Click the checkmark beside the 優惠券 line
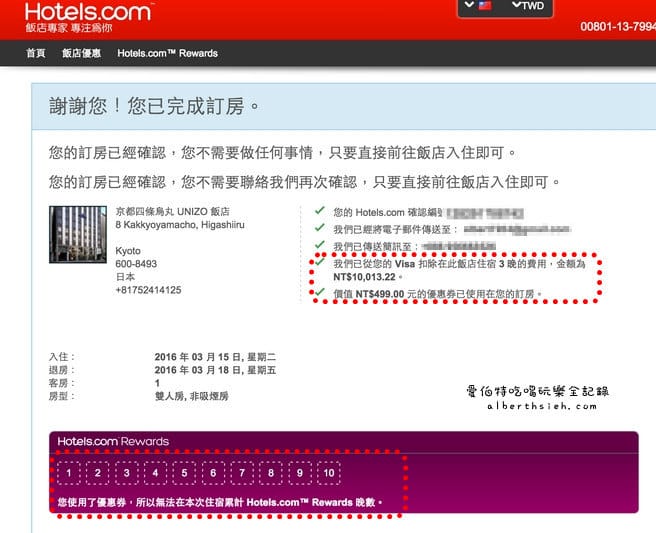656x533 pixels. click(x=320, y=292)
